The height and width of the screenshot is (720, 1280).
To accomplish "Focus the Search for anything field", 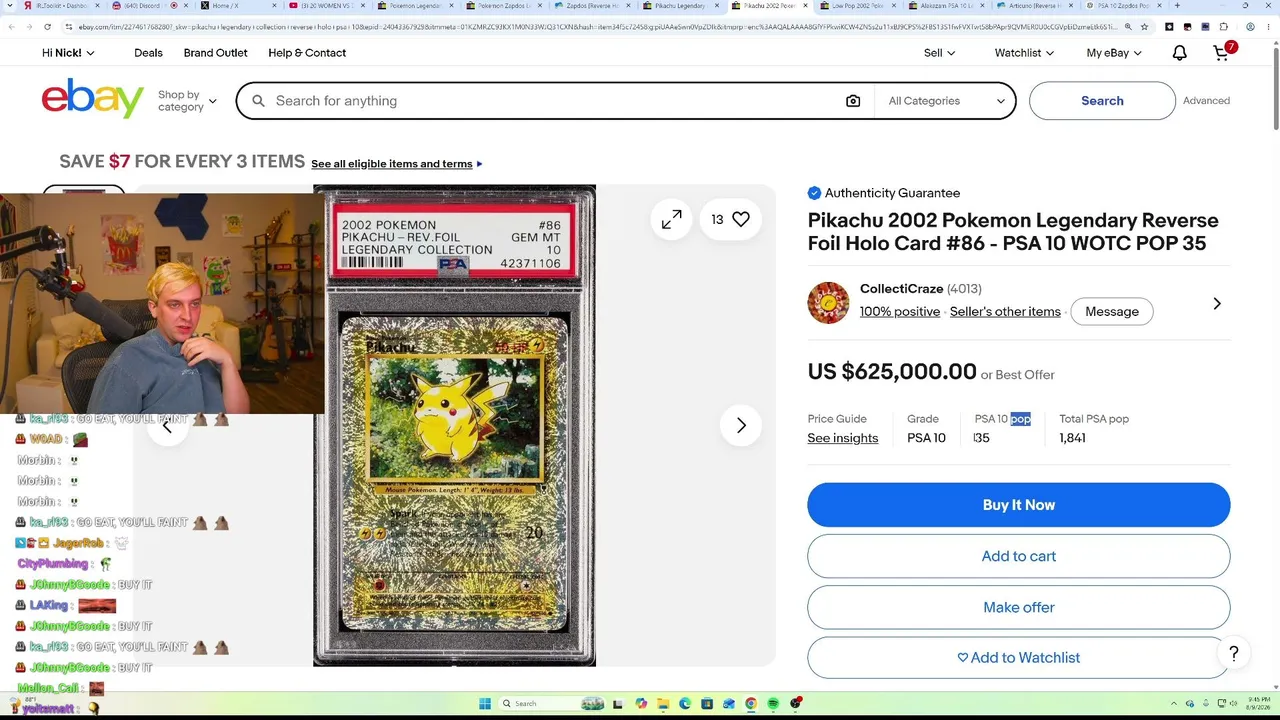I will [x=555, y=101].
